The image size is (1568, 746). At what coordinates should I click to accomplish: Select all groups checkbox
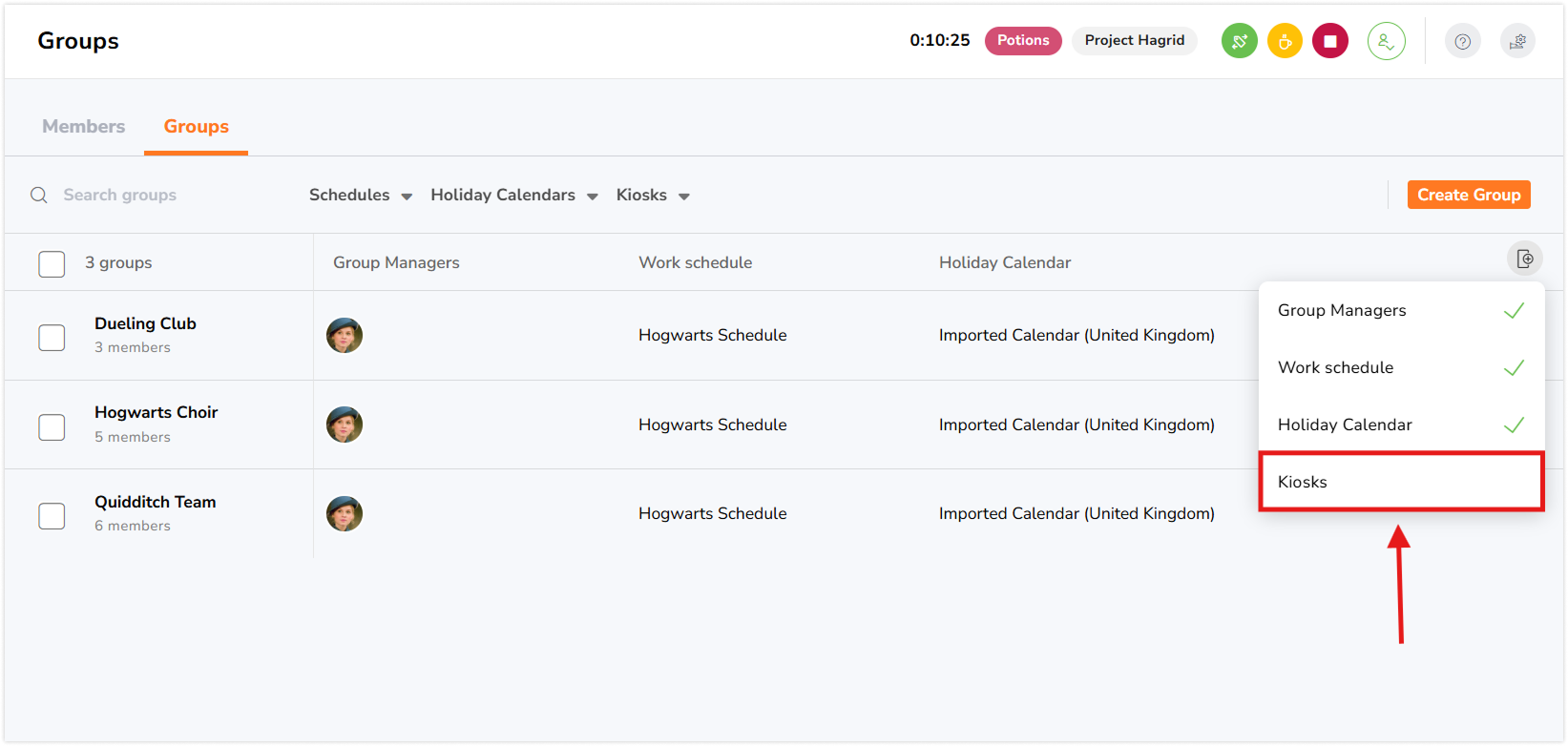pos(52,263)
